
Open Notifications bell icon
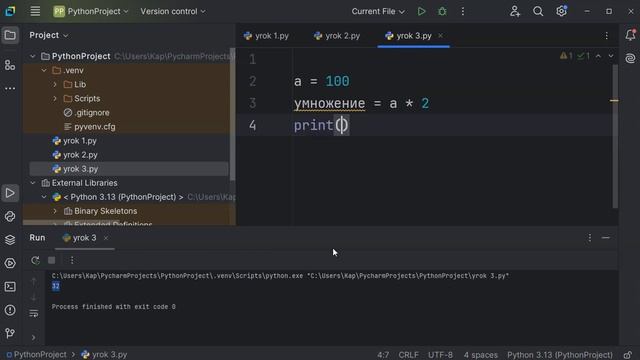pyautogui.click(x=630, y=35)
